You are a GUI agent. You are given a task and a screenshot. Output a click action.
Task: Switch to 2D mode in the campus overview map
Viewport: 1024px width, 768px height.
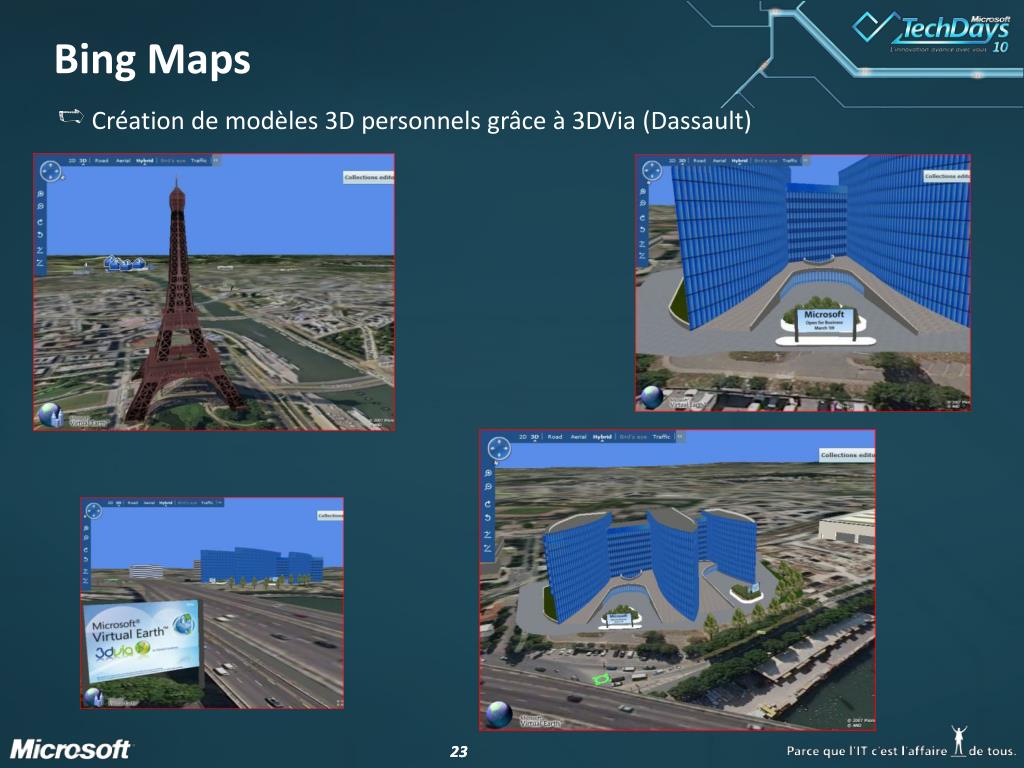(x=522, y=437)
